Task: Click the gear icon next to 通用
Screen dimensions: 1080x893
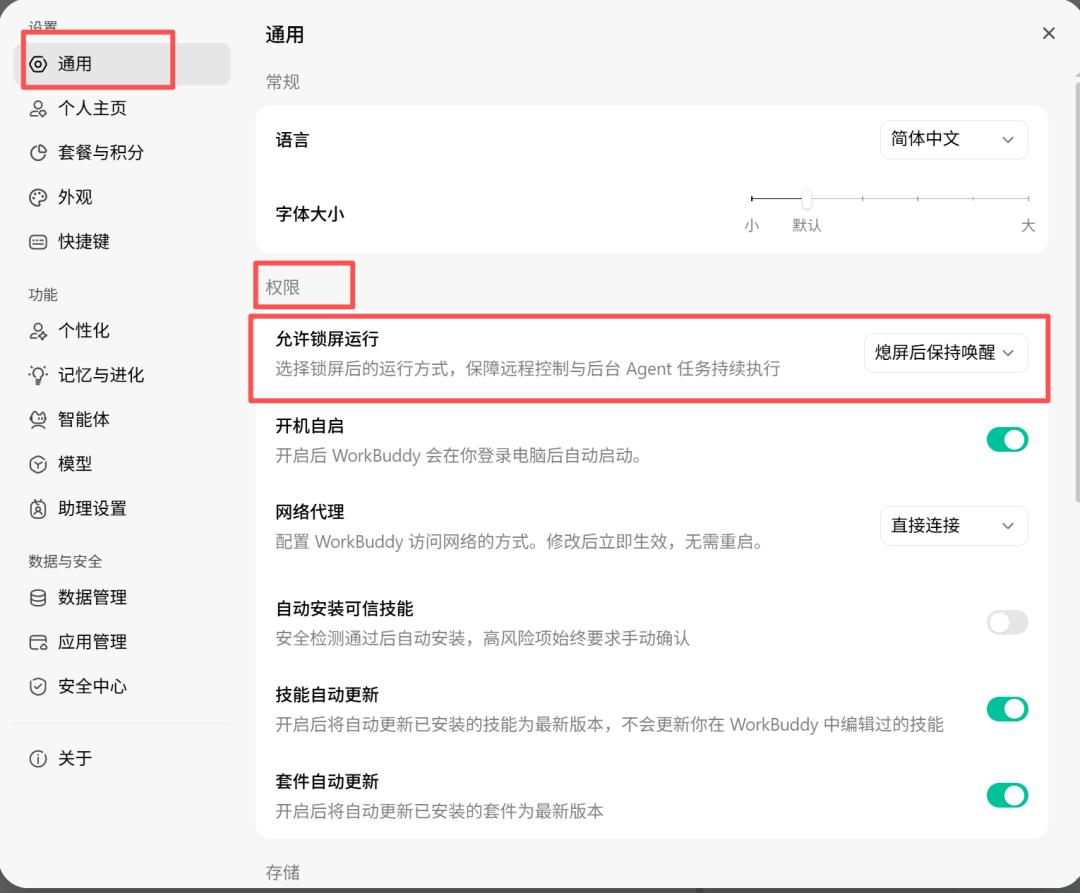Action: coord(38,64)
